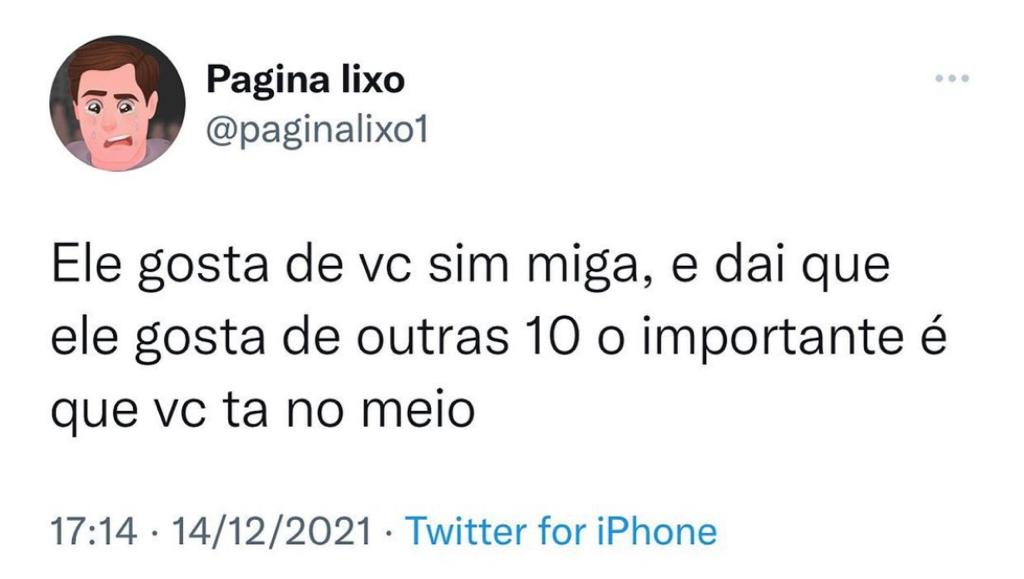Click the @paginalixo1 handle
Screen dimensions: 1024x579
click(x=316, y=129)
